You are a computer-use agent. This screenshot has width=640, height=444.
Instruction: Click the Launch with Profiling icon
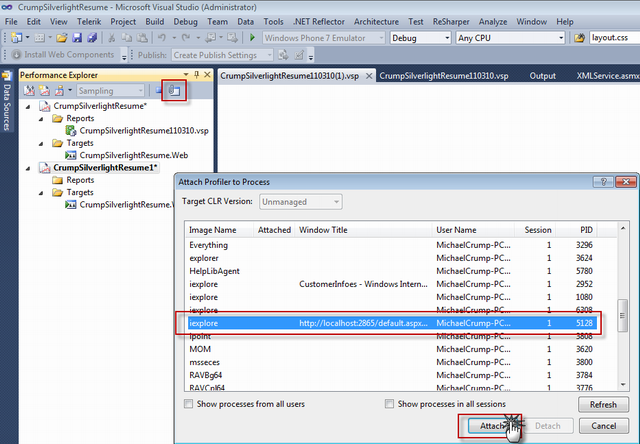click(60, 91)
